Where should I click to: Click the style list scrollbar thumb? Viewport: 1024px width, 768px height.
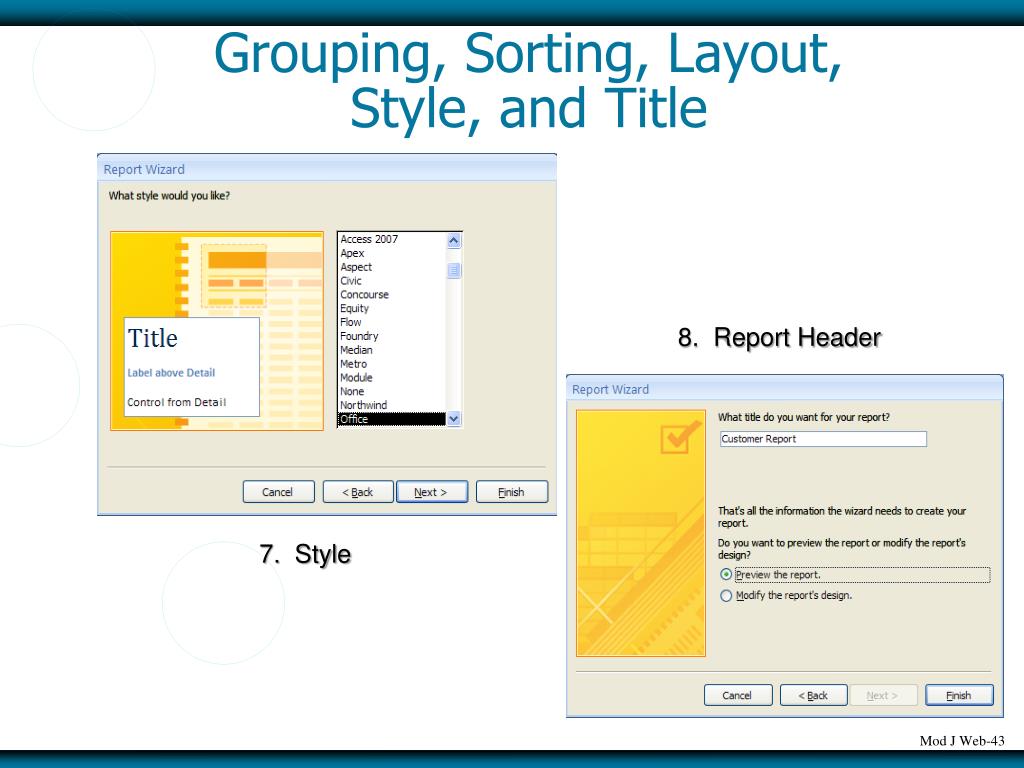454,270
